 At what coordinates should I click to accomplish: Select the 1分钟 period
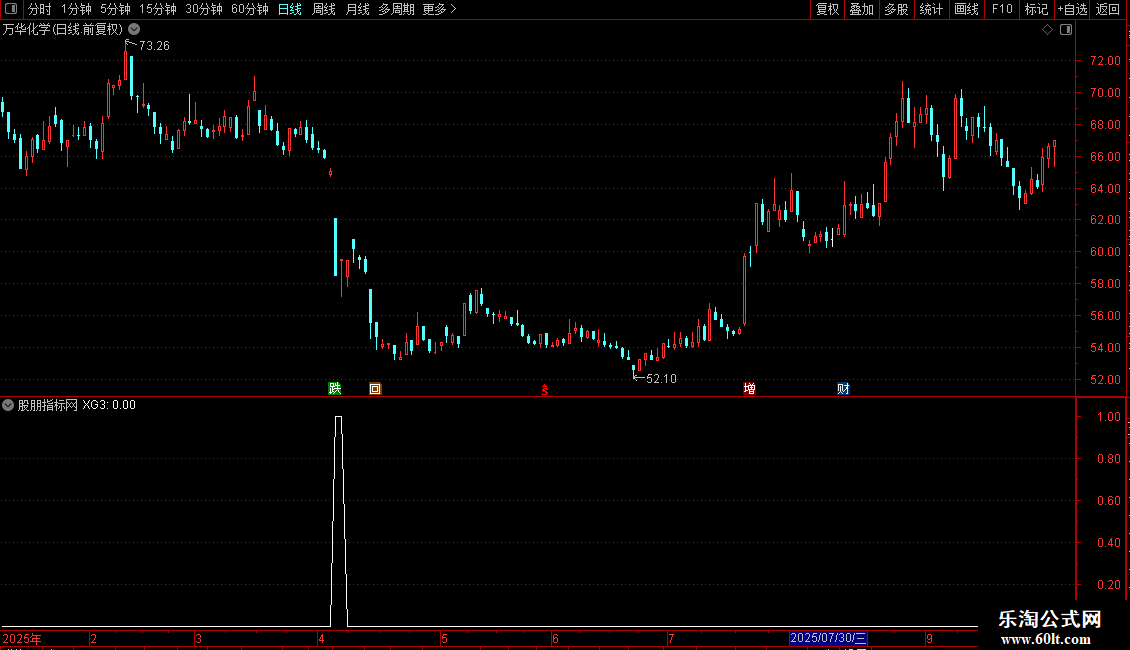tap(76, 9)
